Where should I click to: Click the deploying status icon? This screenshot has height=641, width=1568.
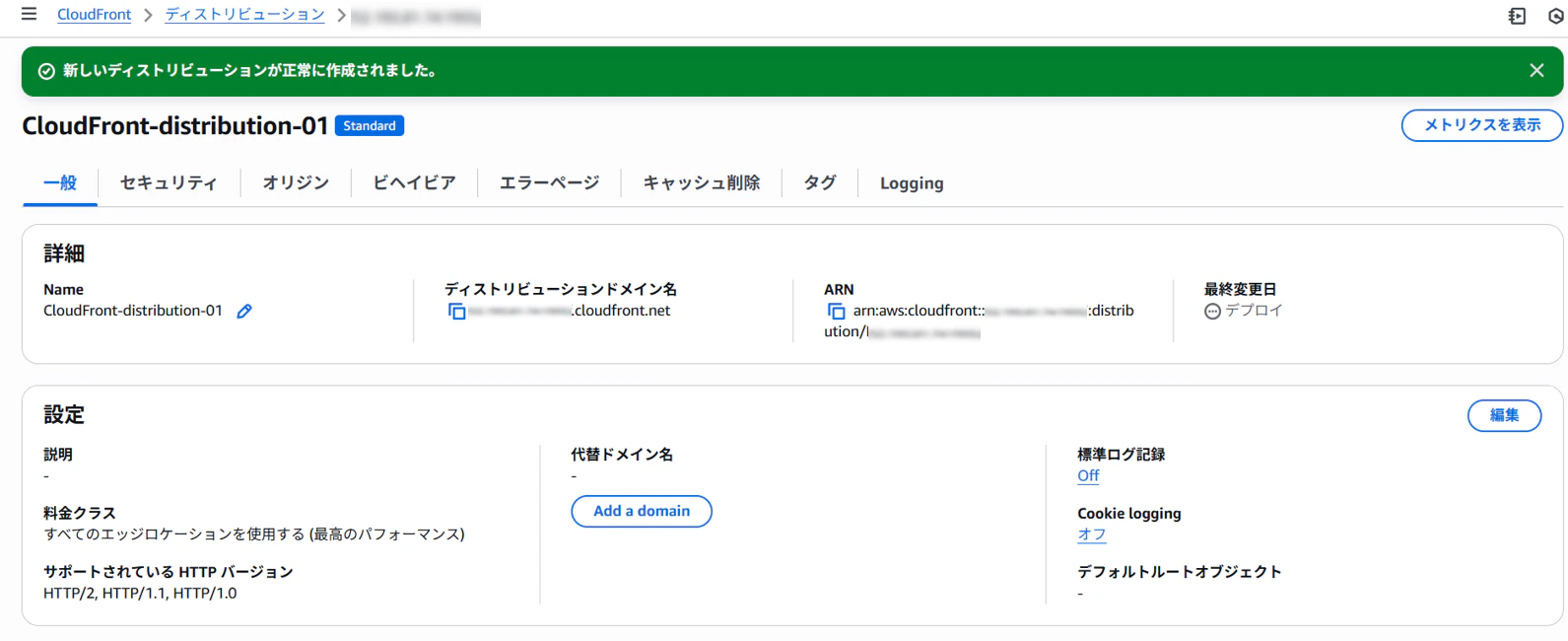(x=1212, y=311)
